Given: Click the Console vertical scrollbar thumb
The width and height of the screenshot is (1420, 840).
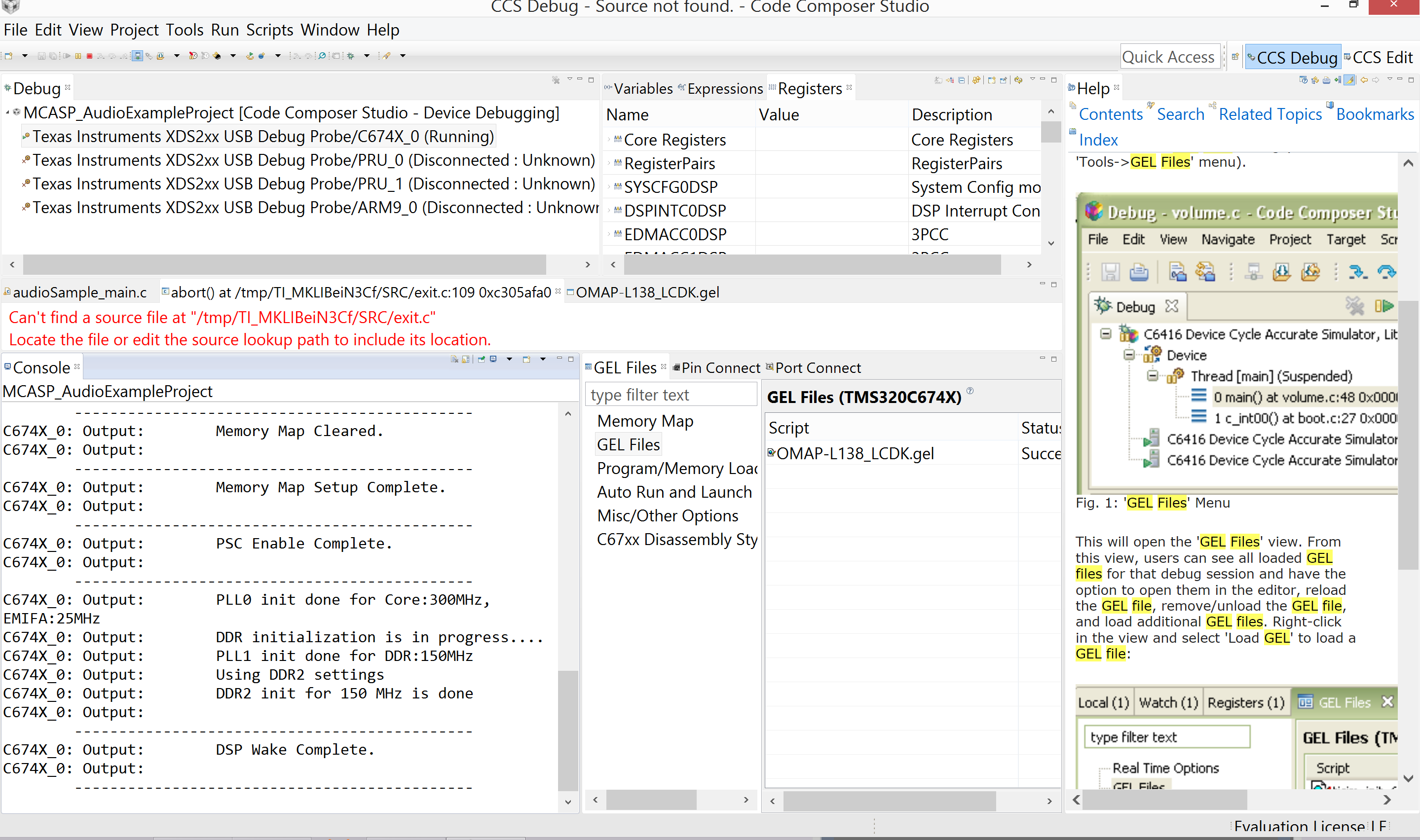Looking at the screenshot, I should click(567, 730).
